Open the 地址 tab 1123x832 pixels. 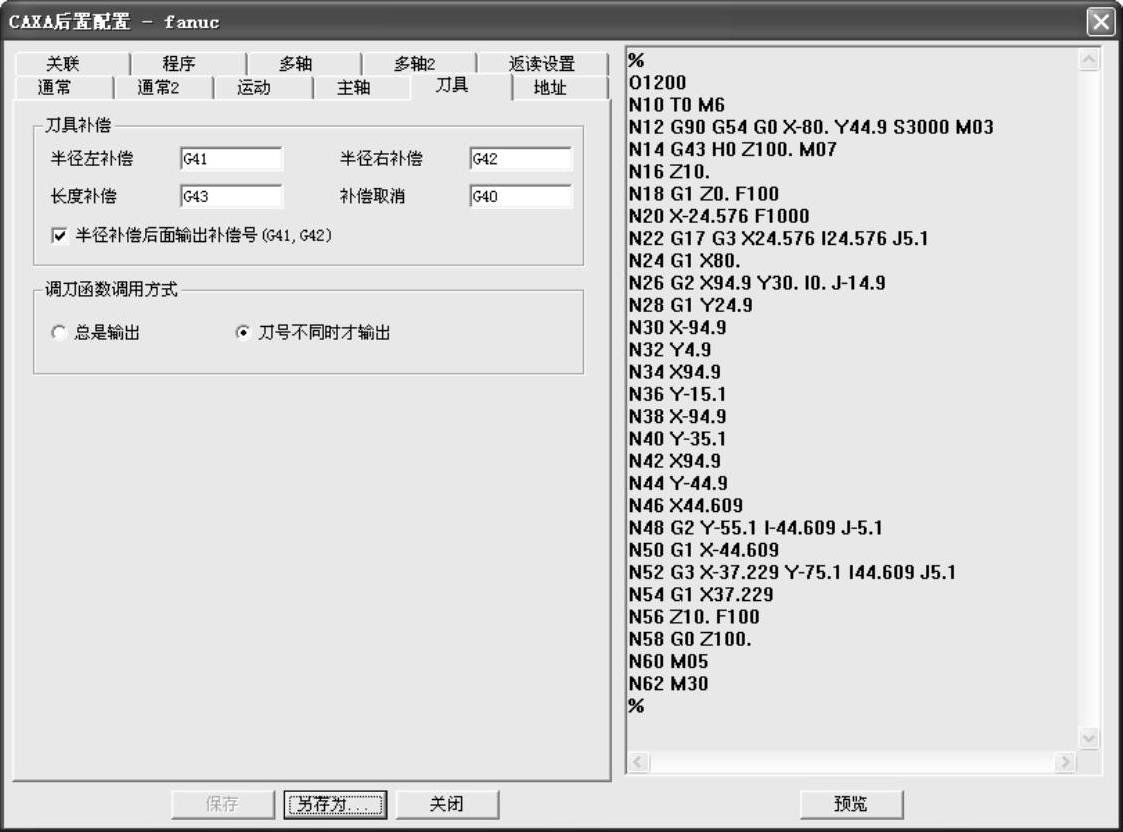550,88
